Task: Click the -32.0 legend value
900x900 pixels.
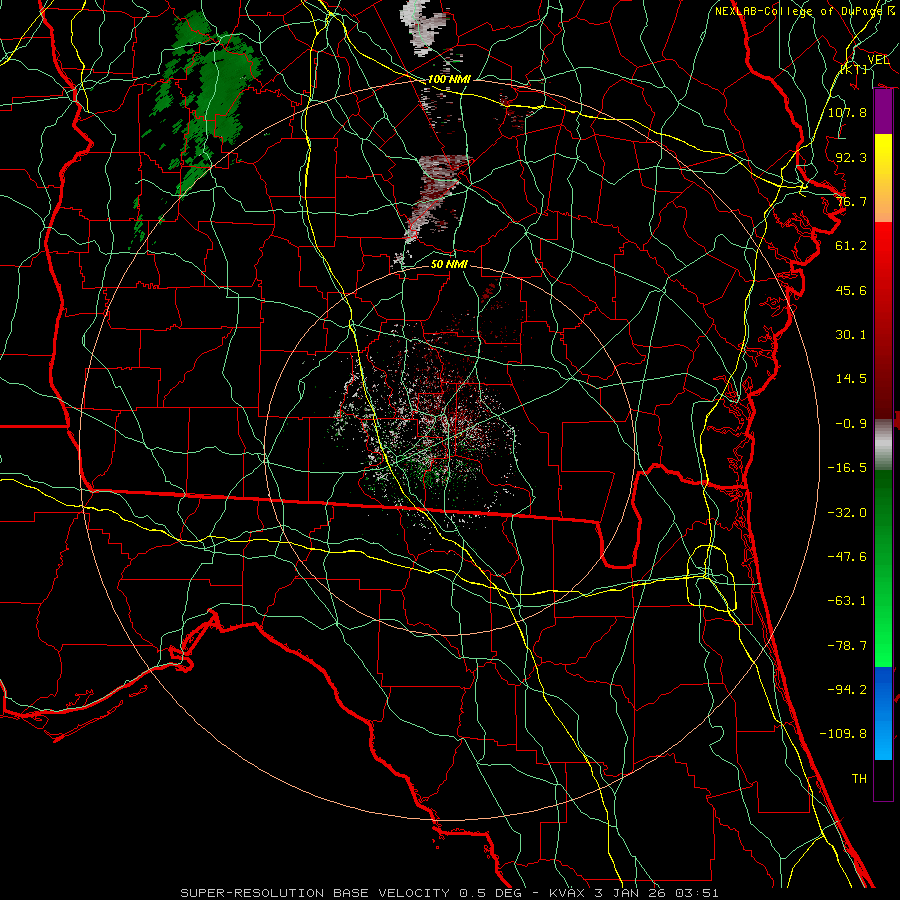Action: pyautogui.click(x=847, y=513)
